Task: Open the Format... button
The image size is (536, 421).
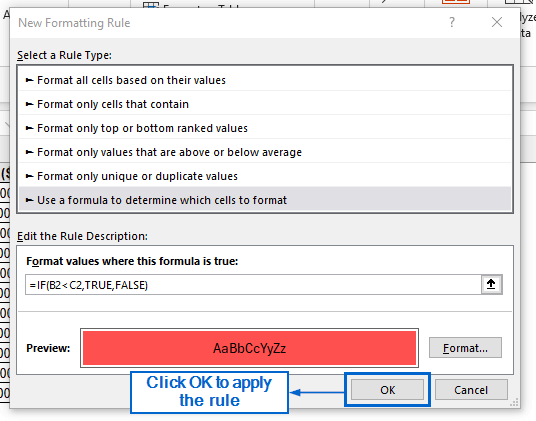Action: (465, 348)
